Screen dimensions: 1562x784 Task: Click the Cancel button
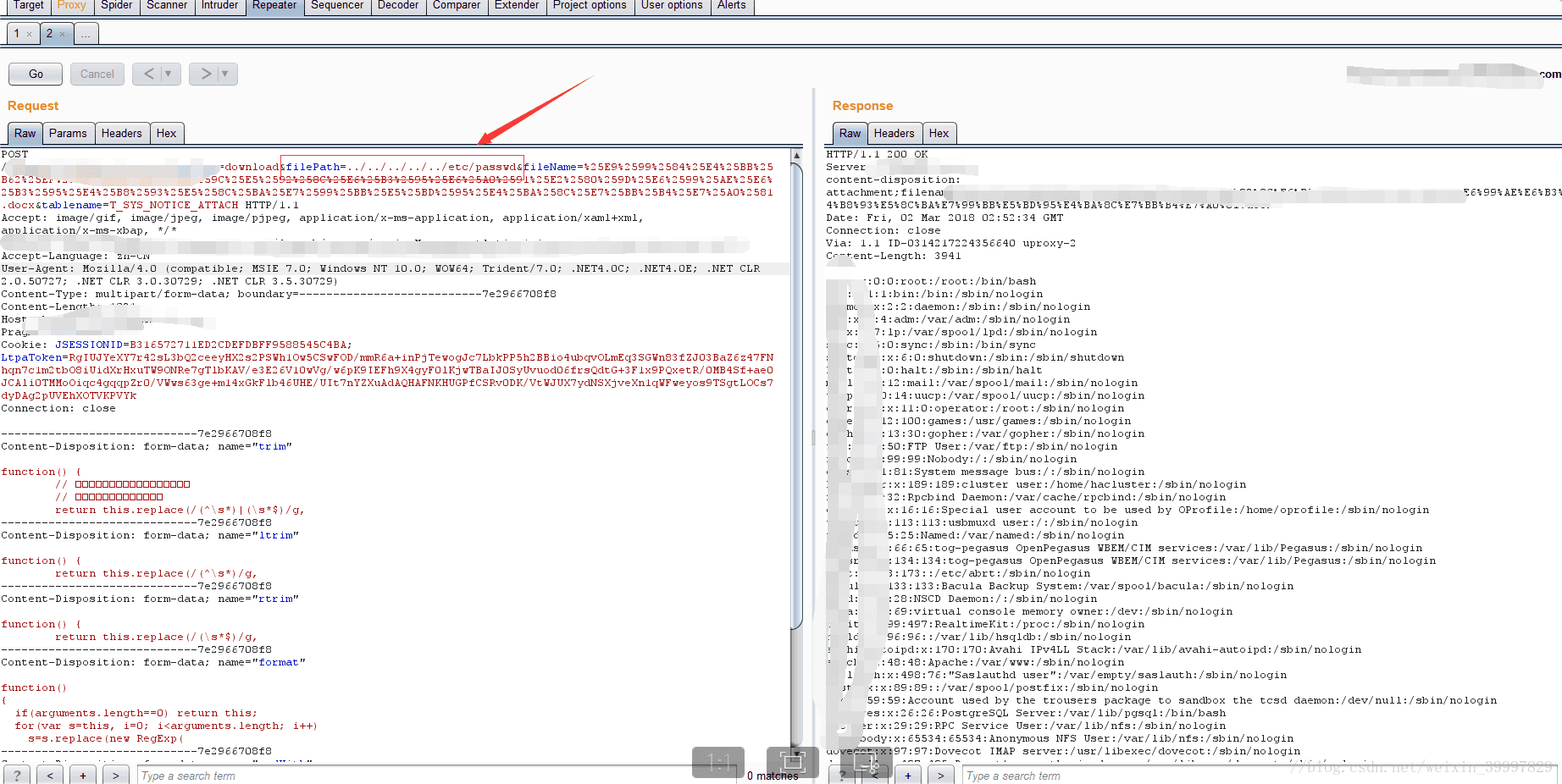[x=97, y=75]
